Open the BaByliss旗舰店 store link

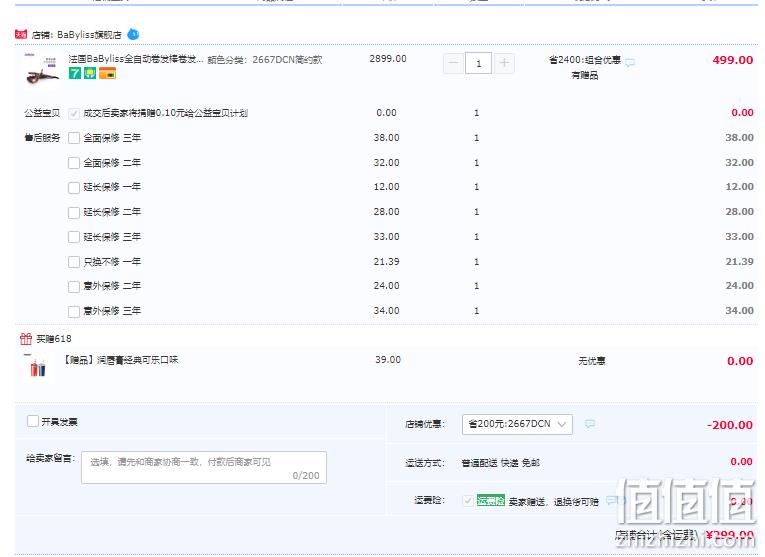point(89,35)
